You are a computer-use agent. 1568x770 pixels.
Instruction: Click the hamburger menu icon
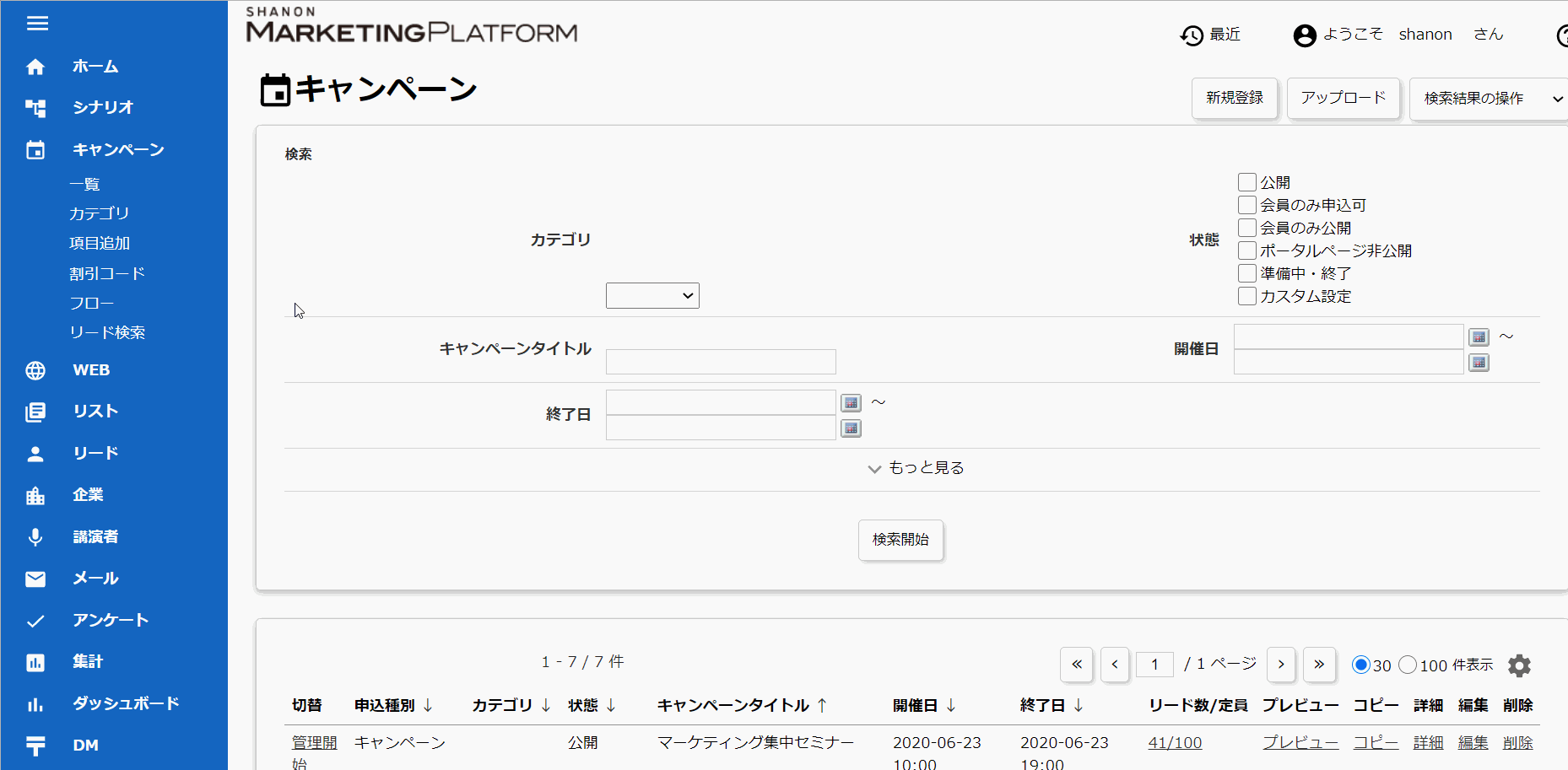37,24
